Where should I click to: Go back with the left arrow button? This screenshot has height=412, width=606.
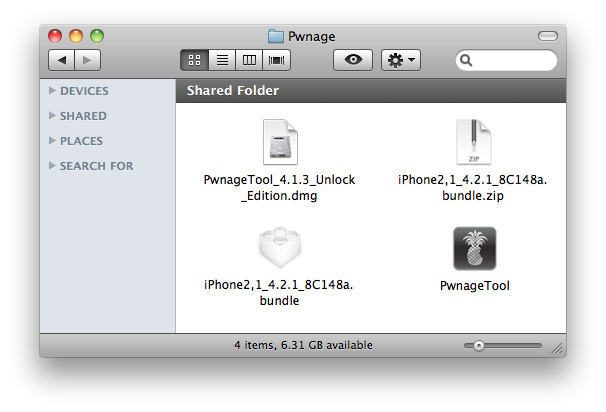tap(62, 60)
